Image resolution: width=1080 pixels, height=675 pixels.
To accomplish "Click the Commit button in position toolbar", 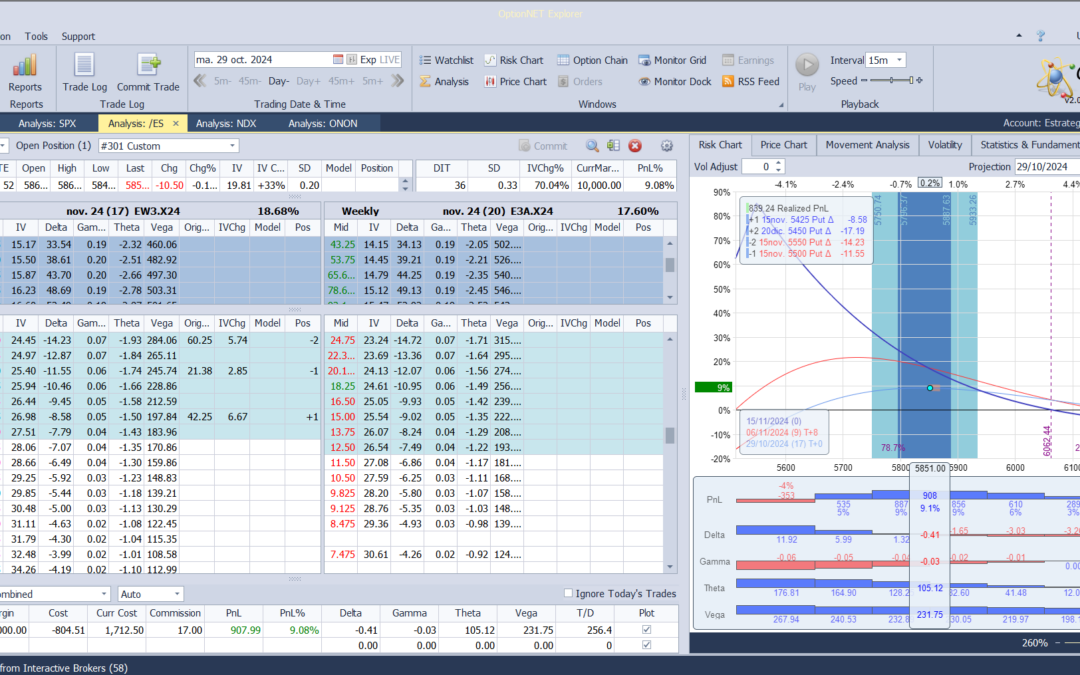I will coord(543,145).
